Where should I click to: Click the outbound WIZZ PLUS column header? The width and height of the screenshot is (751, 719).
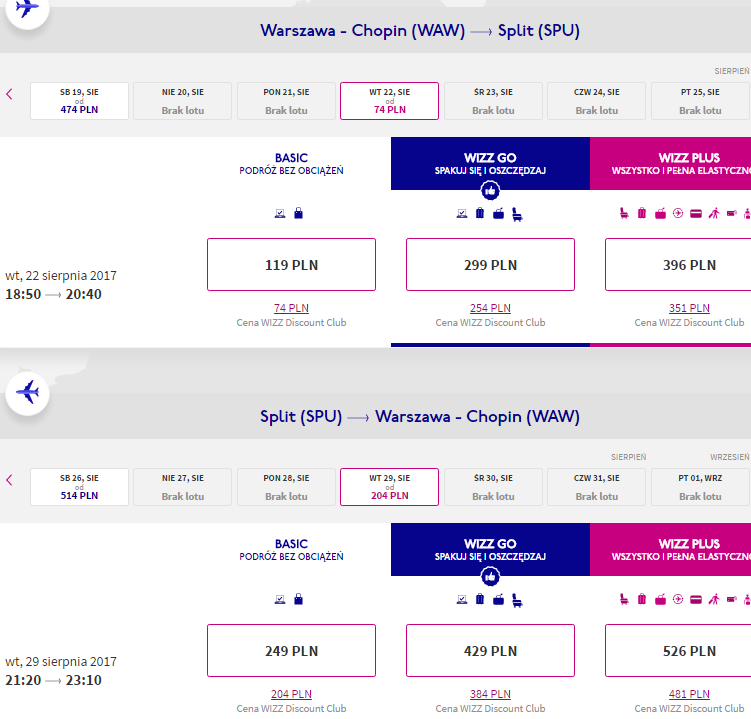pyautogui.click(x=671, y=163)
